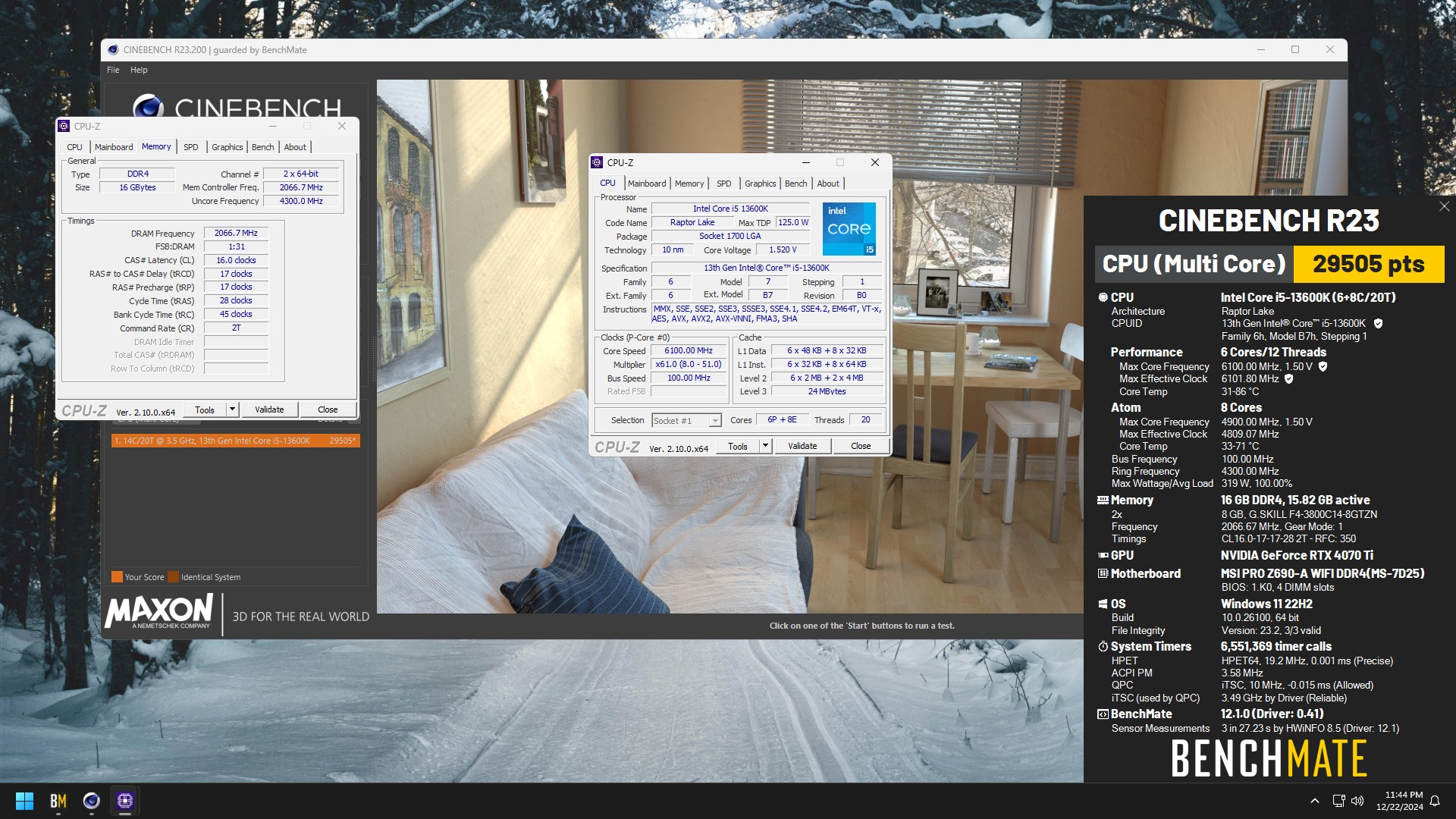1456x819 pixels.
Task: Select Graphics tab in processor CPU-Z window
Action: 761,184
